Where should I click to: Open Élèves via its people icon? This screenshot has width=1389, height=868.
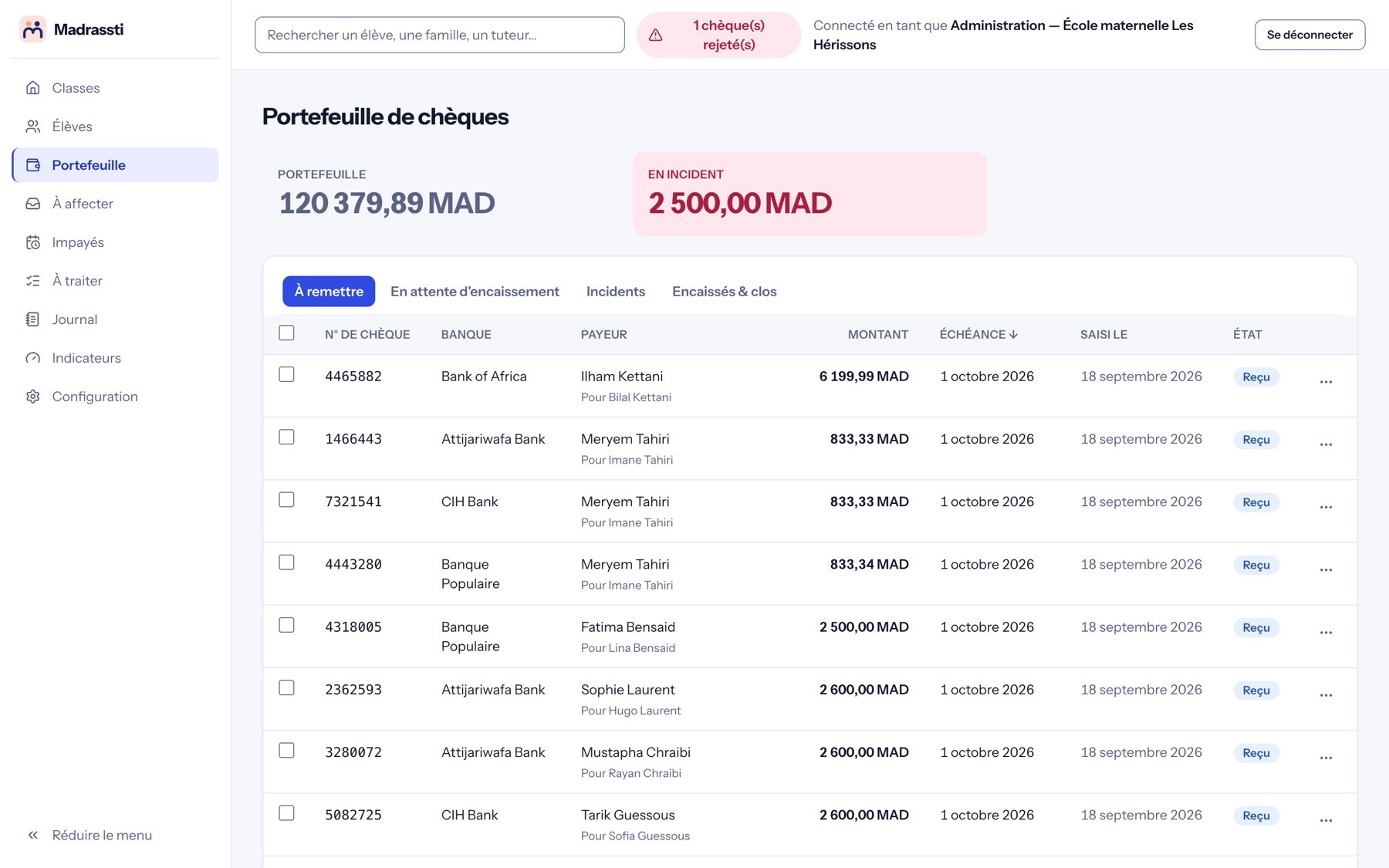[32, 127]
